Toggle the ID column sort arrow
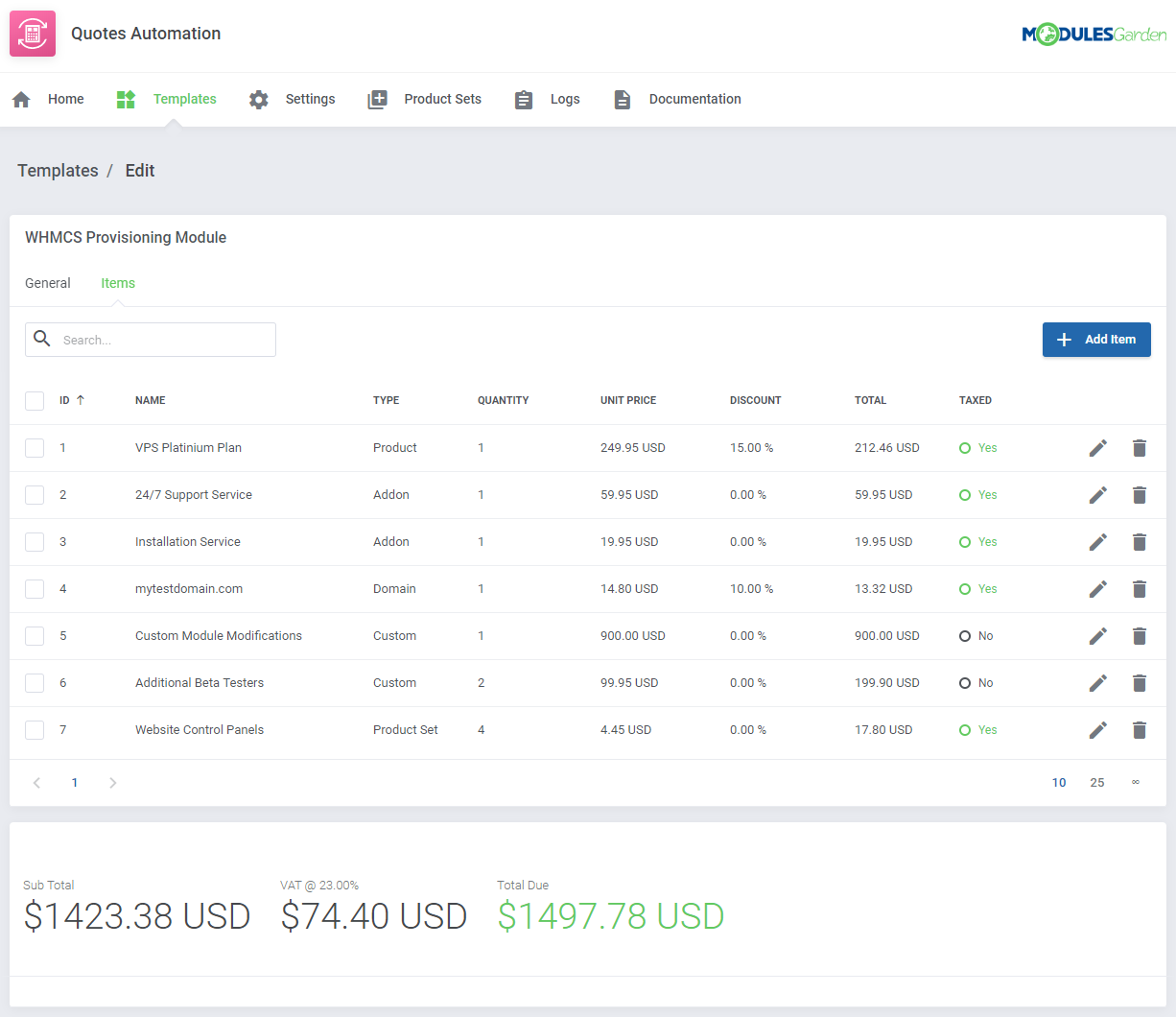The width and height of the screenshot is (1176, 1017). pyautogui.click(x=81, y=400)
